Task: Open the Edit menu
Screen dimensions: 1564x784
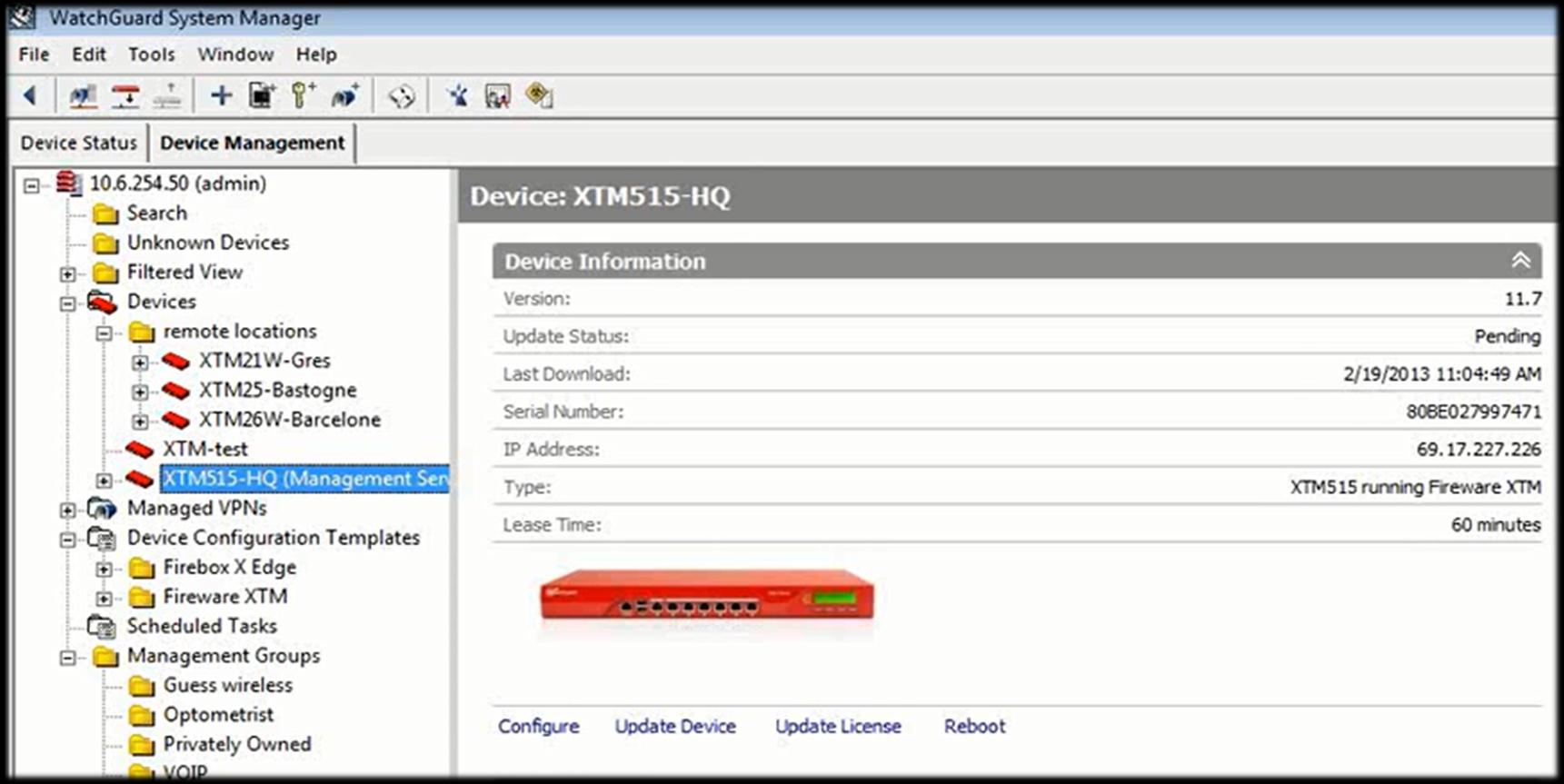Action: [x=89, y=54]
